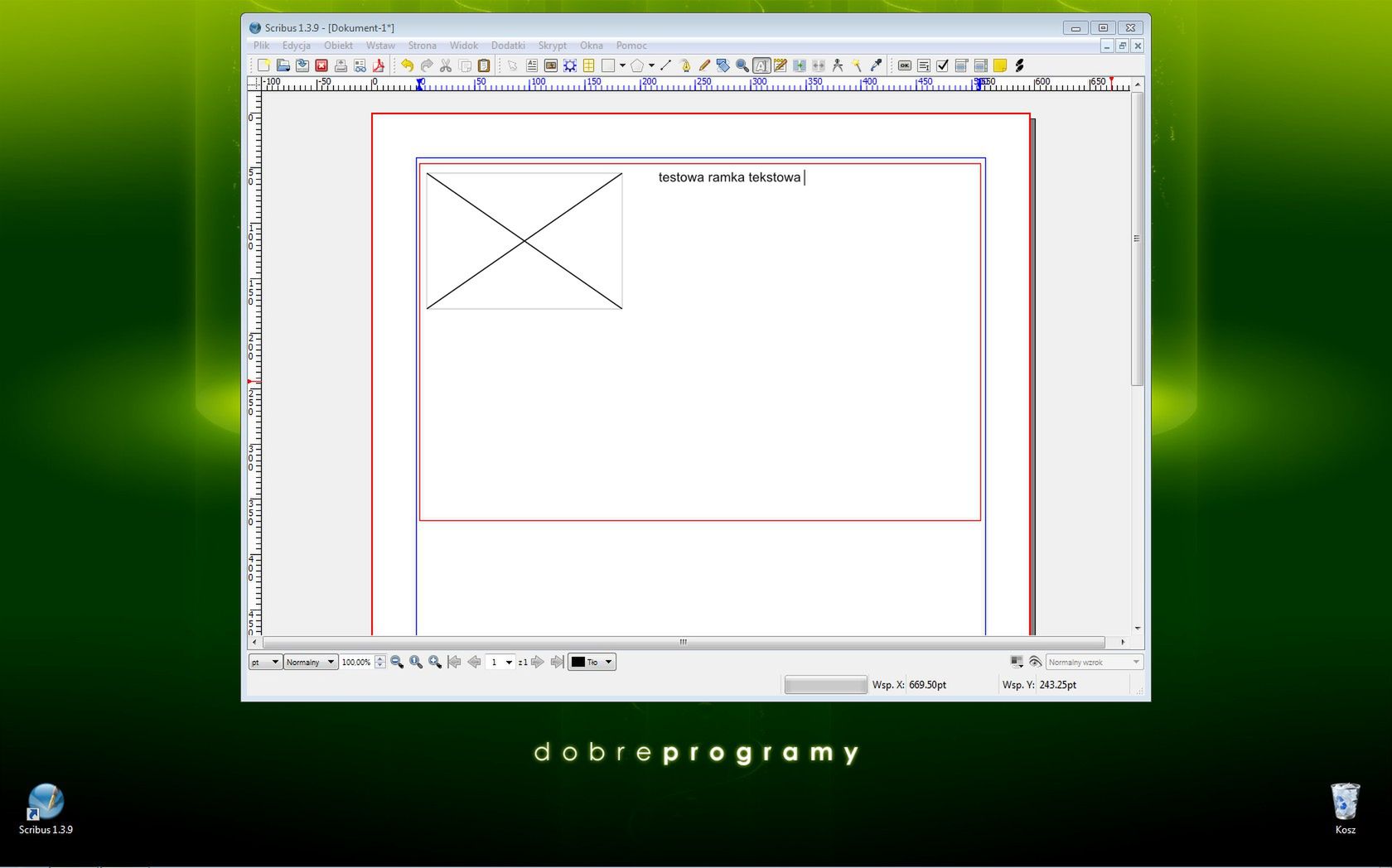Save the document with the Save icon
The image size is (1392, 868).
coord(302,65)
